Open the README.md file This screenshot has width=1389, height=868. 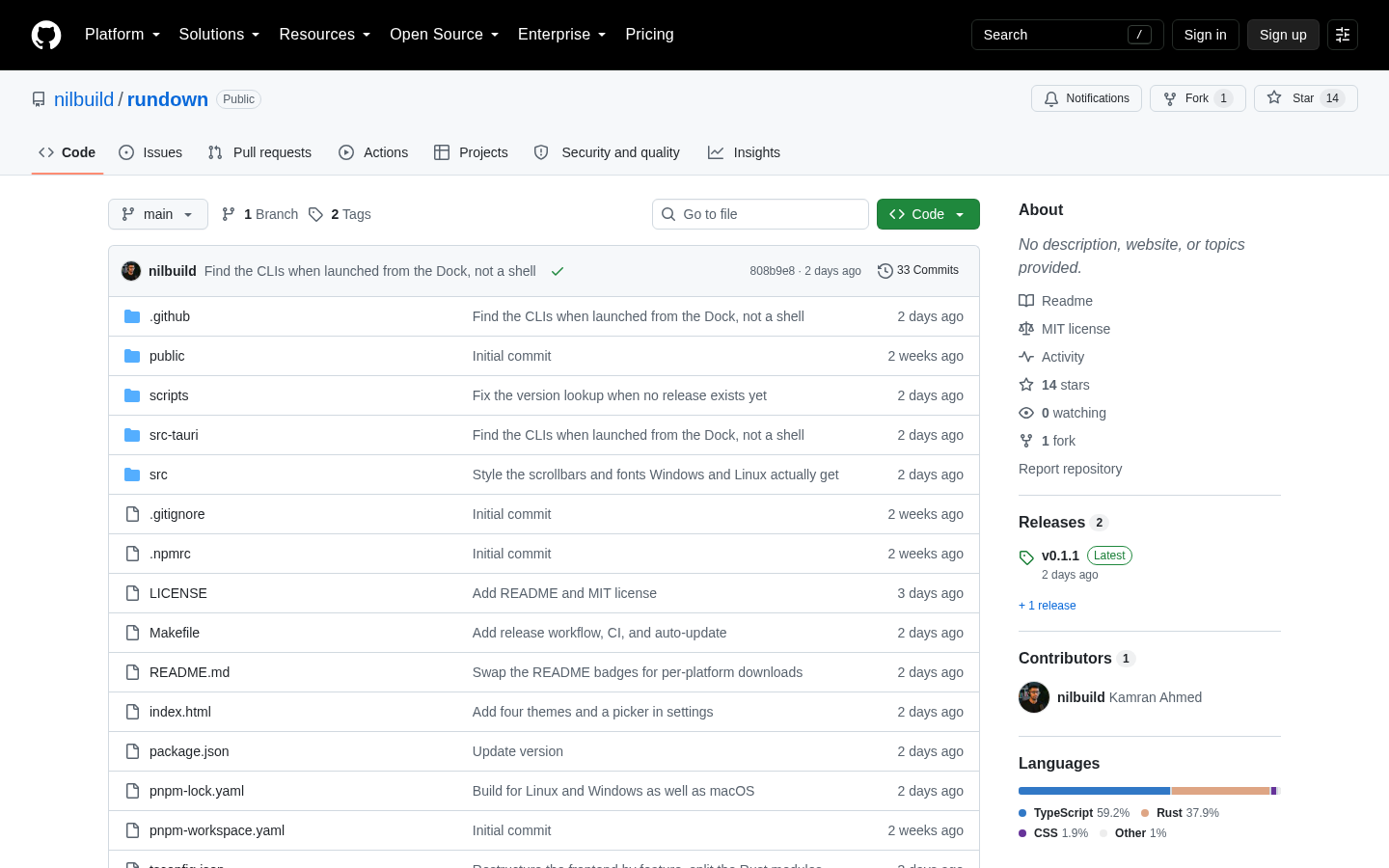[189, 672]
